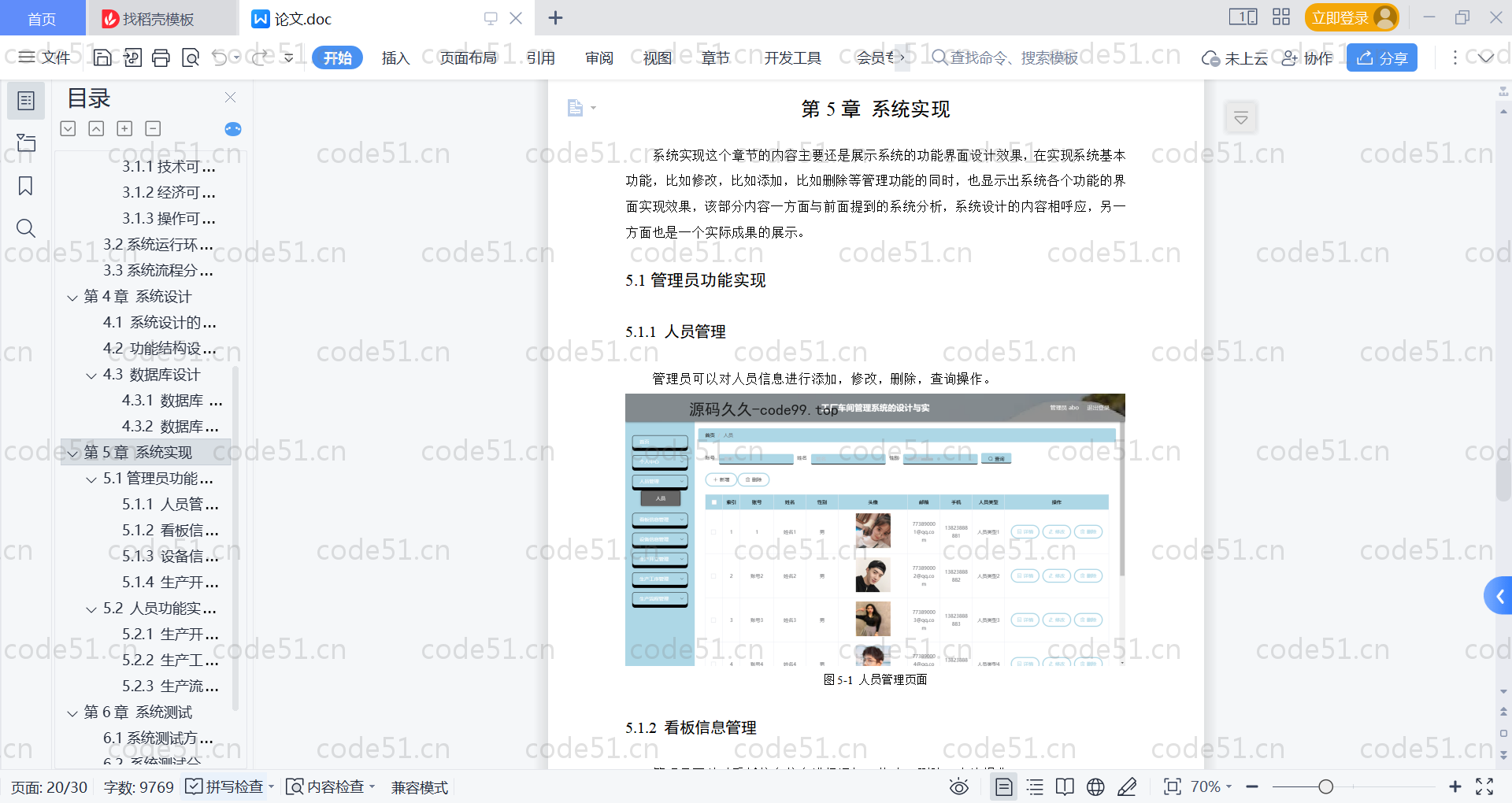Click the expand-all down arrow in the 目录 panel

(68, 128)
